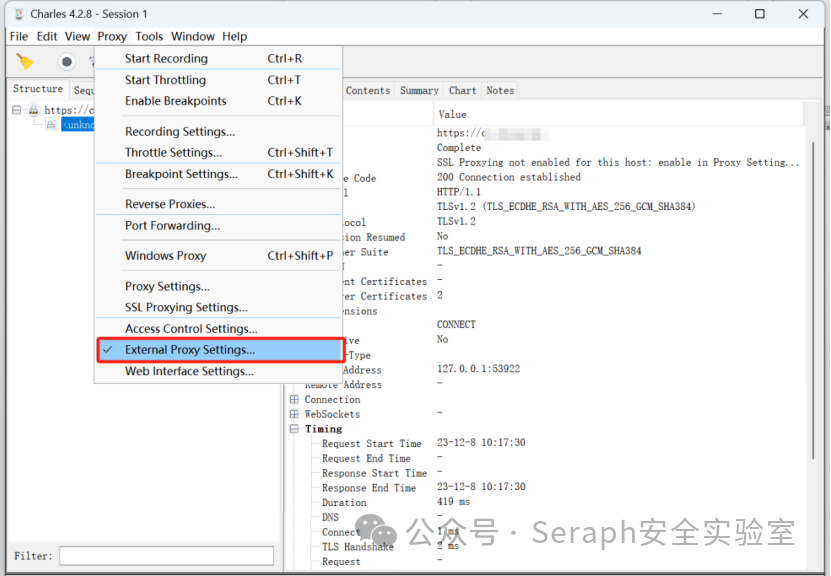
Task: Click the https host tree row
Action: [69, 110]
